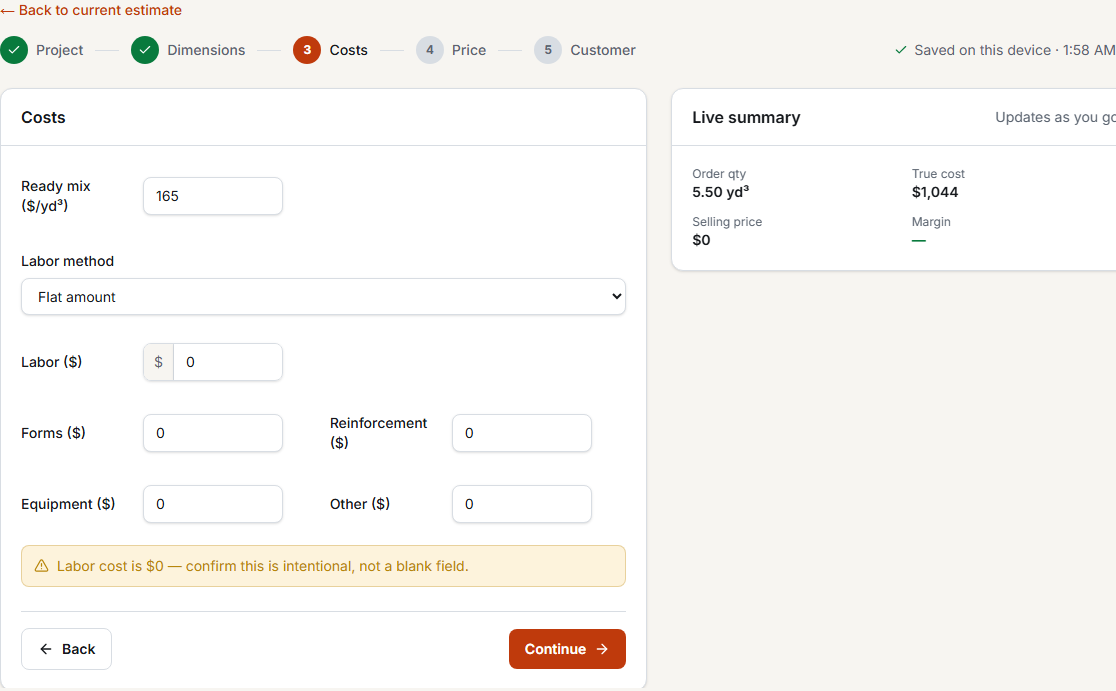The height and width of the screenshot is (691, 1116).
Task: Click the Updates as you go text
Action: click(x=1055, y=117)
